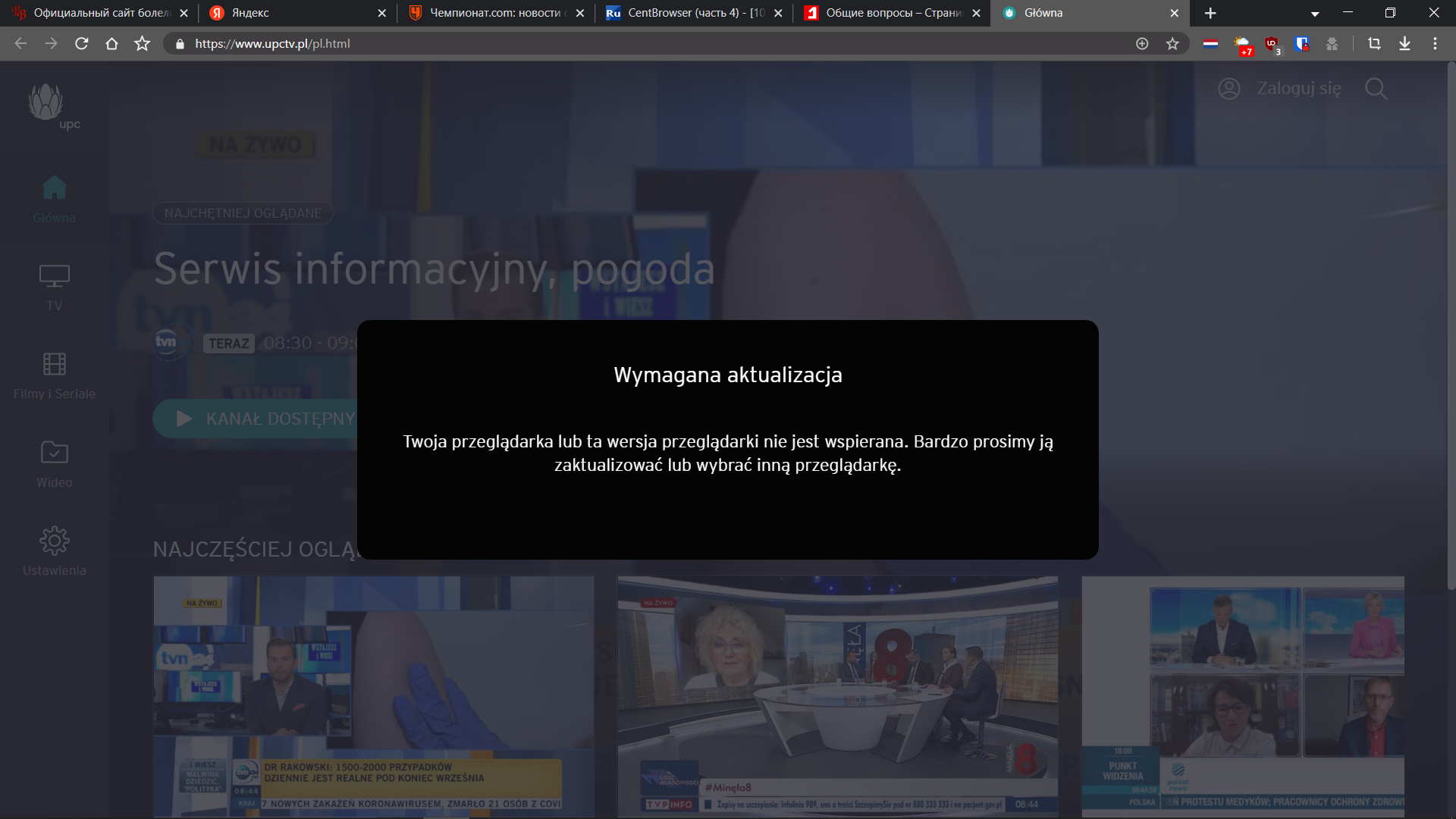Open Polsat News Punkt Widzenia thumbnail
This screenshot has width=1456, height=819.
1242,696
